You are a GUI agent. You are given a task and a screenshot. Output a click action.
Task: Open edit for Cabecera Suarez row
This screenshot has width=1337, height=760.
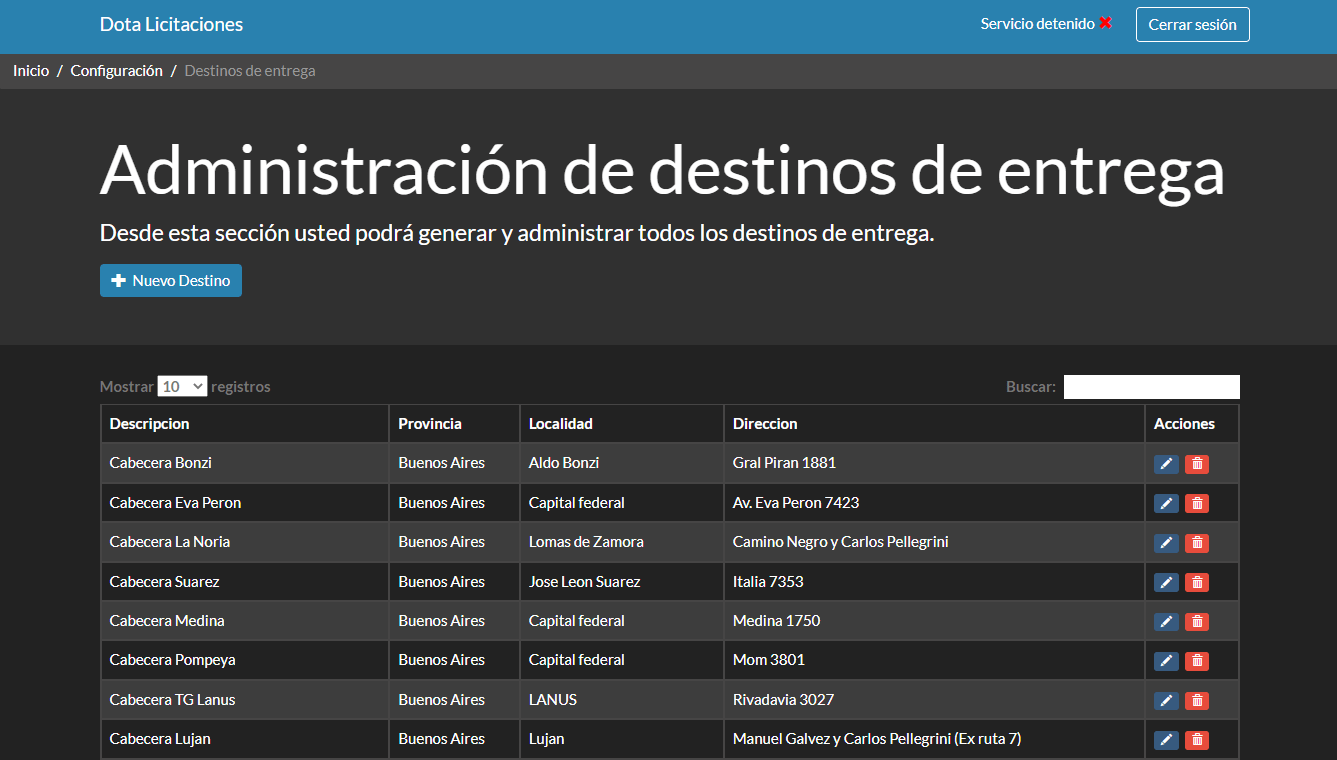(x=1166, y=582)
